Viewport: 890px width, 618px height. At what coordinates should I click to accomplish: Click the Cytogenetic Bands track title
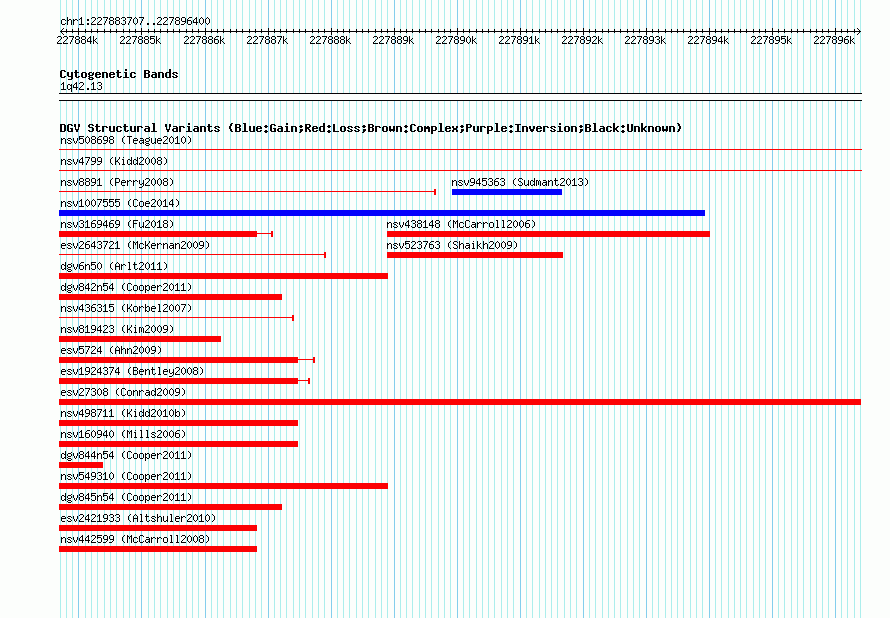119,74
